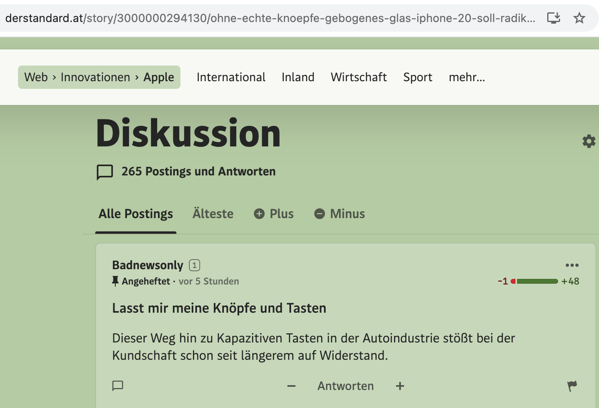Click the posting title Lasst mir meine Knöpfe
The width and height of the screenshot is (599, 408).
[x=219, y=308]
